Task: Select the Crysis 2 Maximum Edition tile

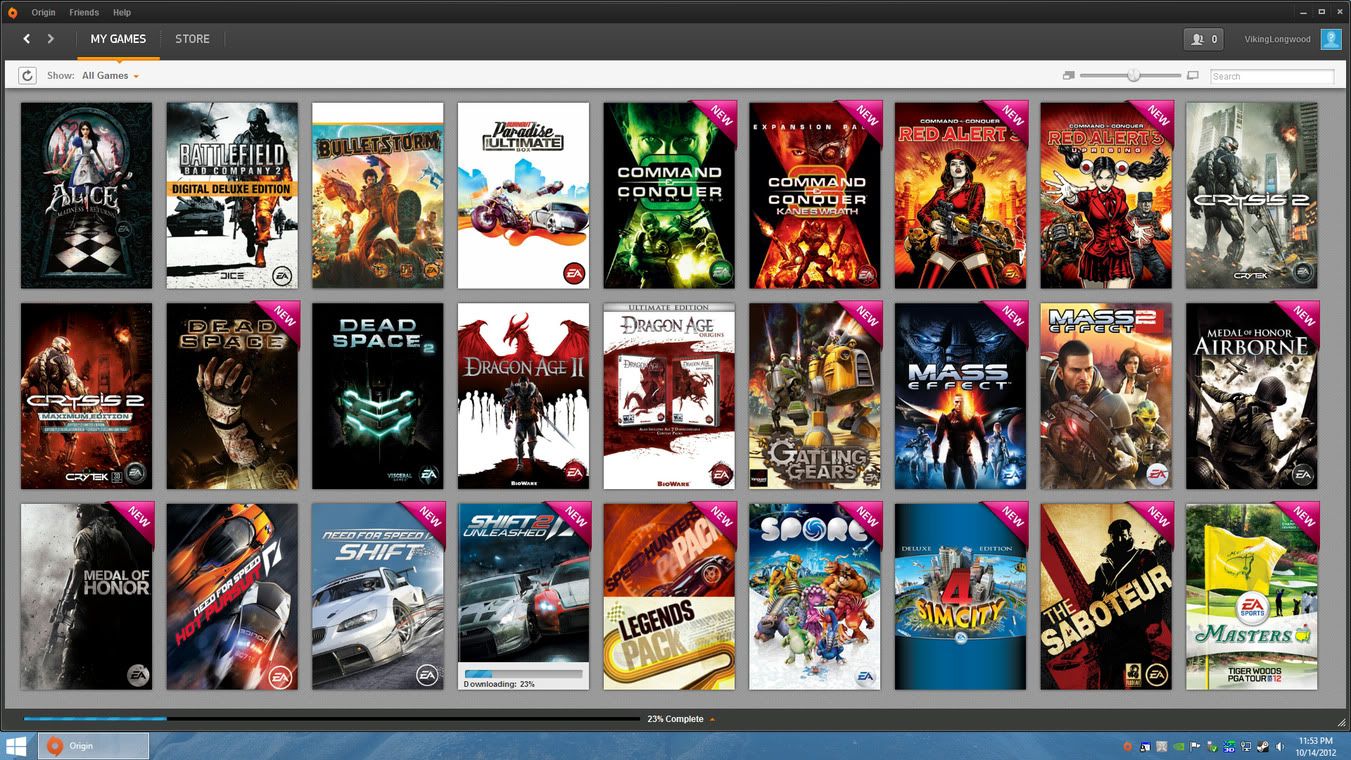Action: [86, 396]
